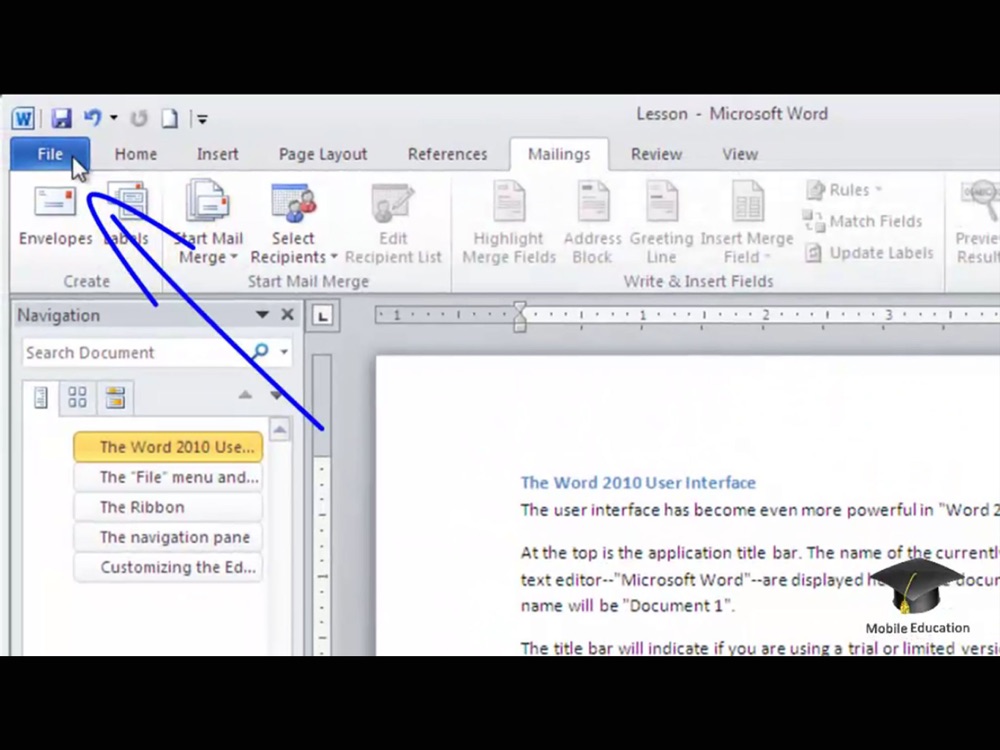1000x750 pixels.
Task: Click the Redo button in Quick Access
Action: coord(138,118)
